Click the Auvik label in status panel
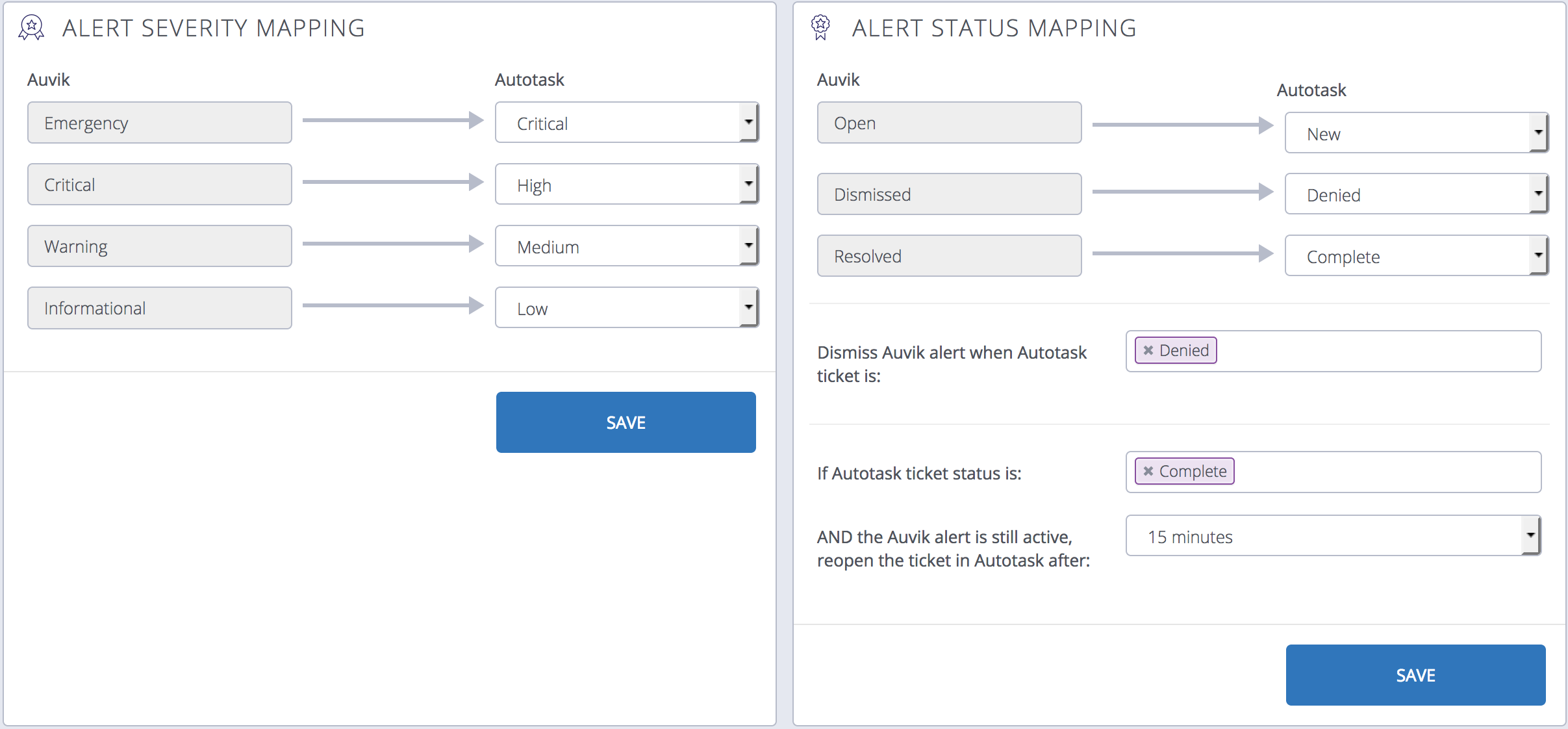The height and width of the screenshot is (729, 1568). [838, 79]
